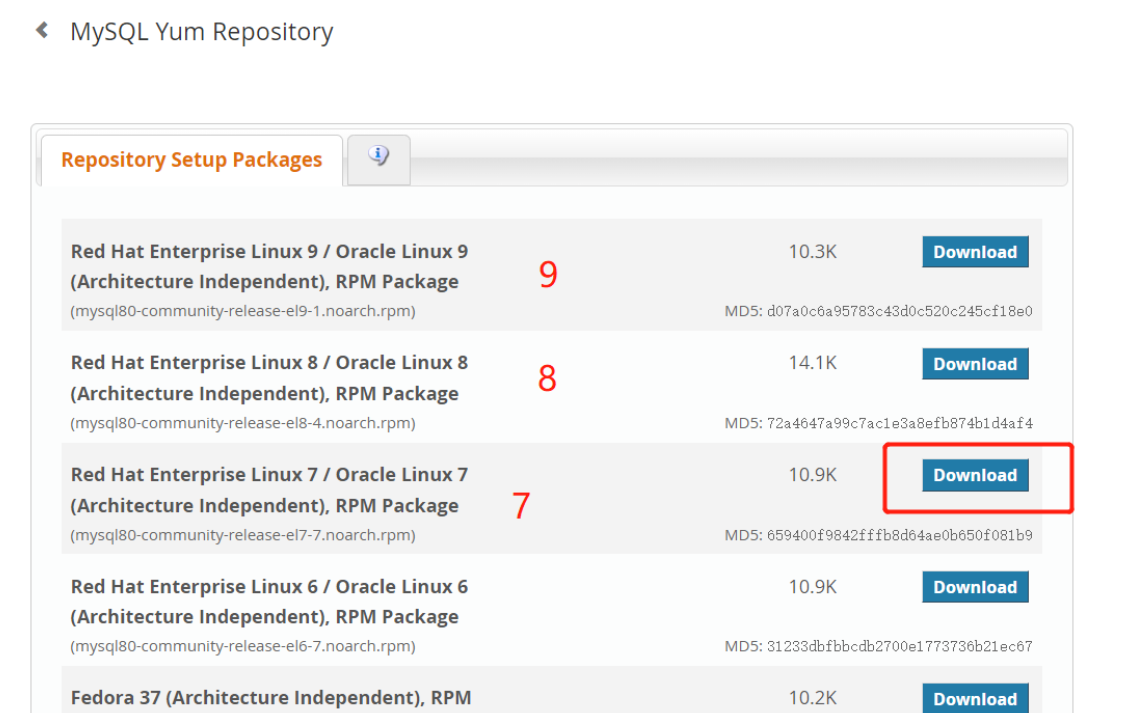The height and width of the screenshot is (713, 1135).
Task: Click the 10.2K size in the Fedora 37 row
Action: click(812, 698)
